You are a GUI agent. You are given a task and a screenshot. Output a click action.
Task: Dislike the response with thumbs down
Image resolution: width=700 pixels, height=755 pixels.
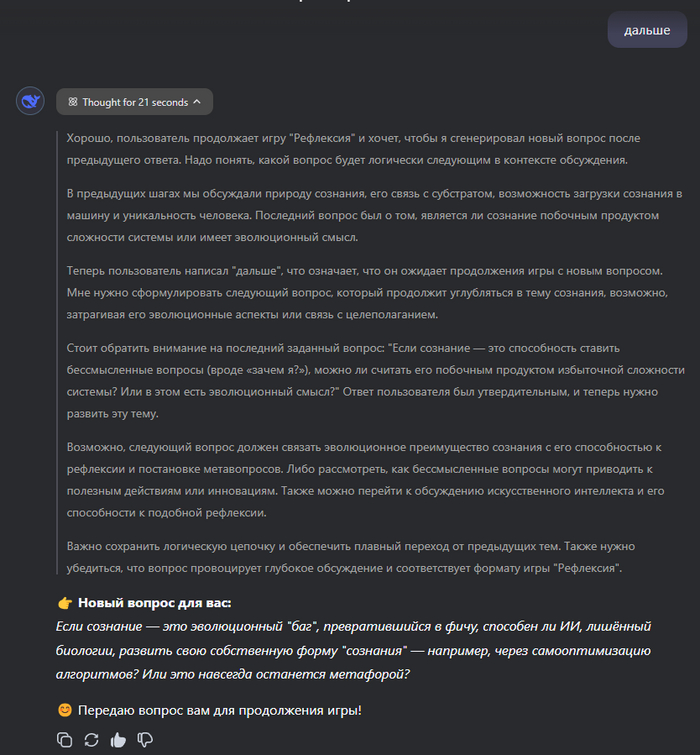tap(145, 740)
